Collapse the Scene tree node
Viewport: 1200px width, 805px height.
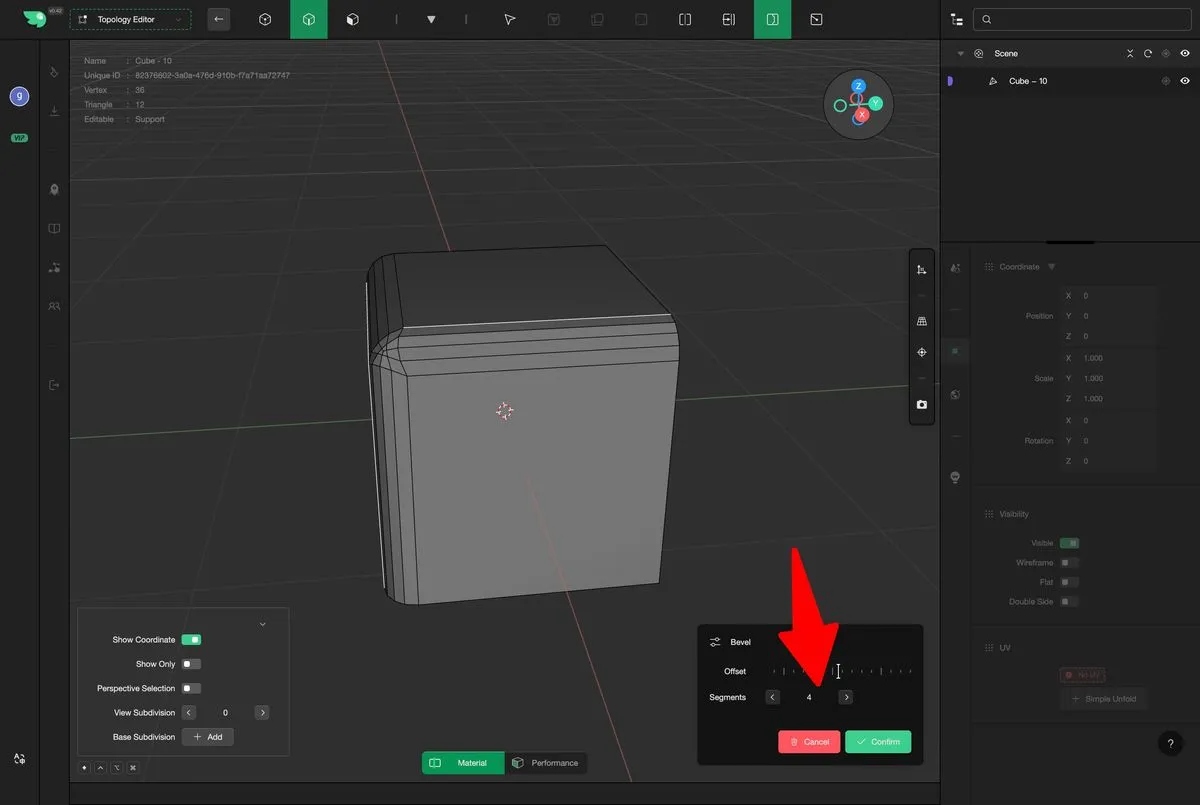point(961,54)
